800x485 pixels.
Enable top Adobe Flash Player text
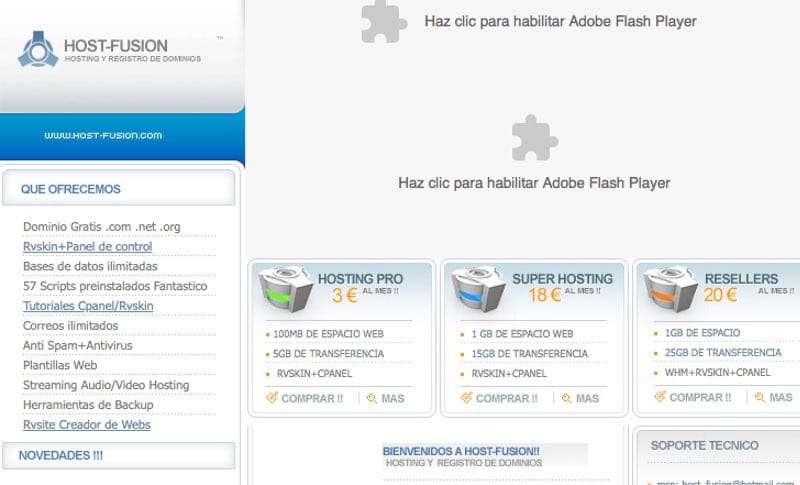coord(560,21)
